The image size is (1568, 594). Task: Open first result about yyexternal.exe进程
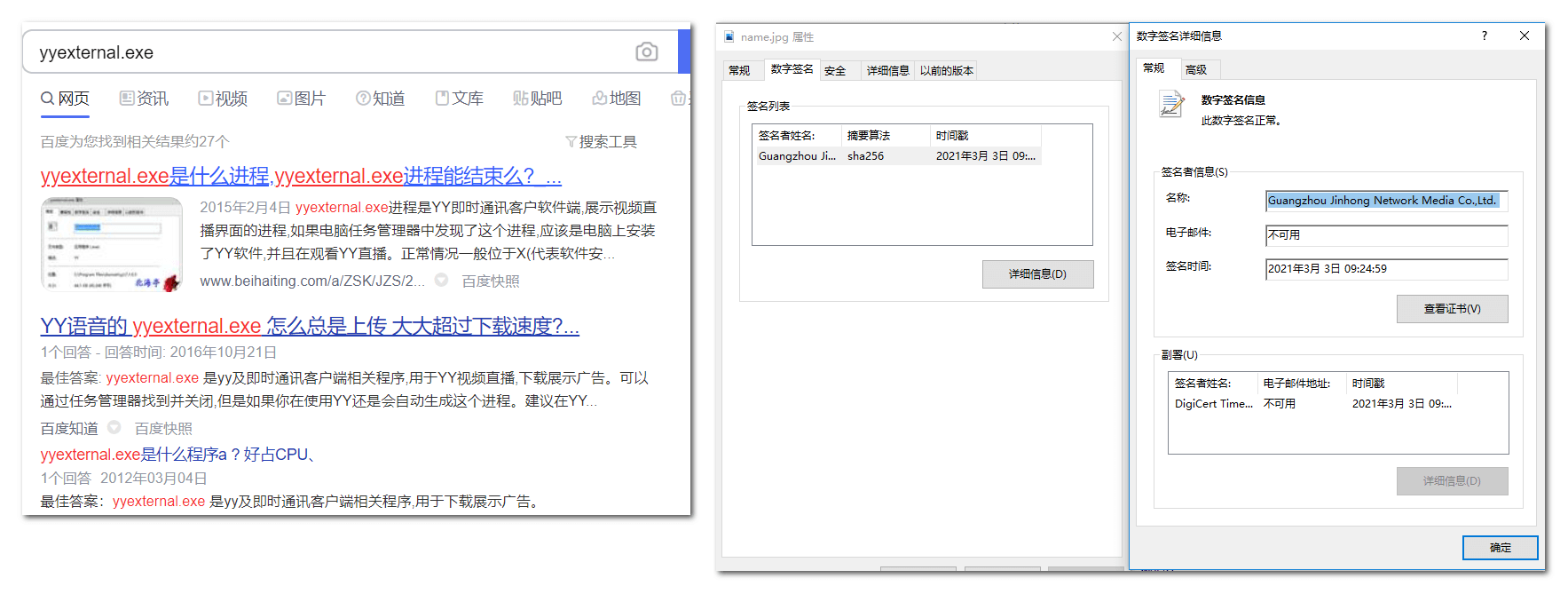[301, 176]
